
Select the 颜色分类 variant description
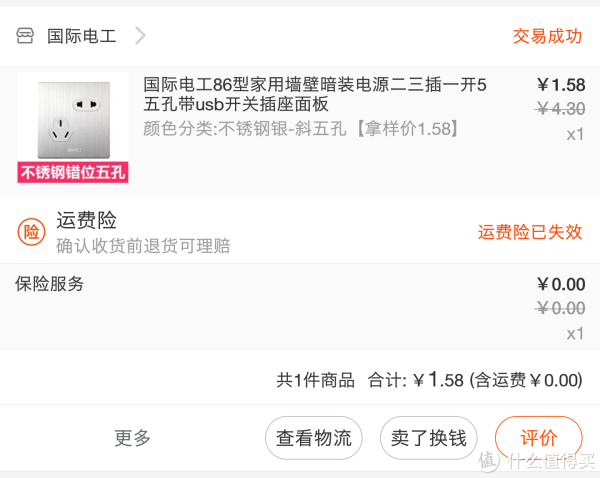tap(301, 128)
